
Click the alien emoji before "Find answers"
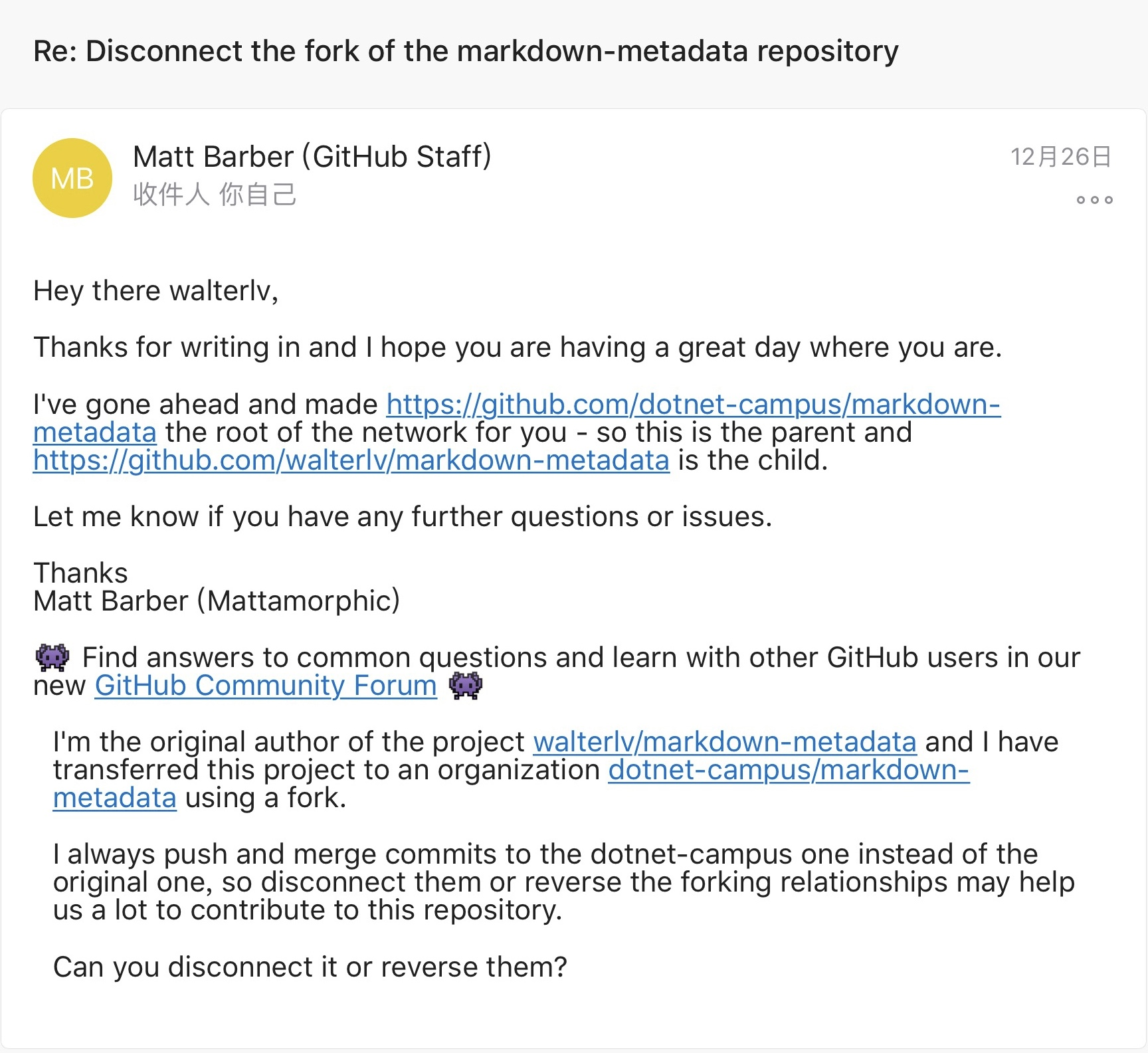[52, 657]
